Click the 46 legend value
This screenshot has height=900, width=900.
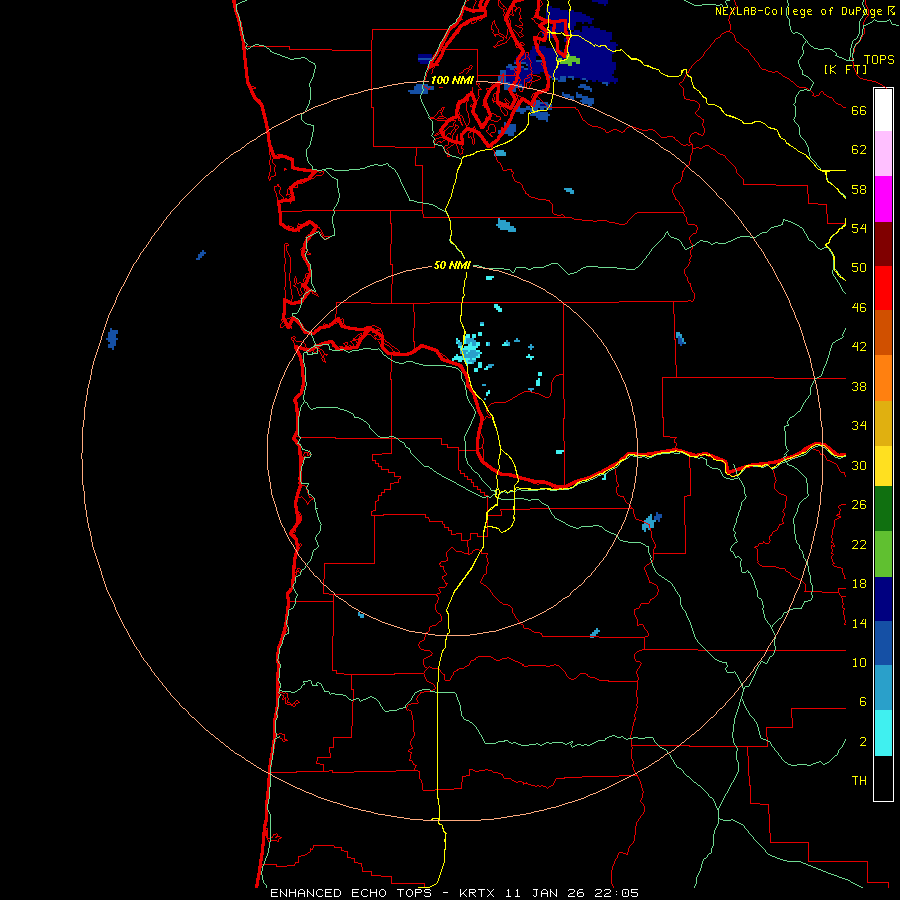tap(859, 308)
